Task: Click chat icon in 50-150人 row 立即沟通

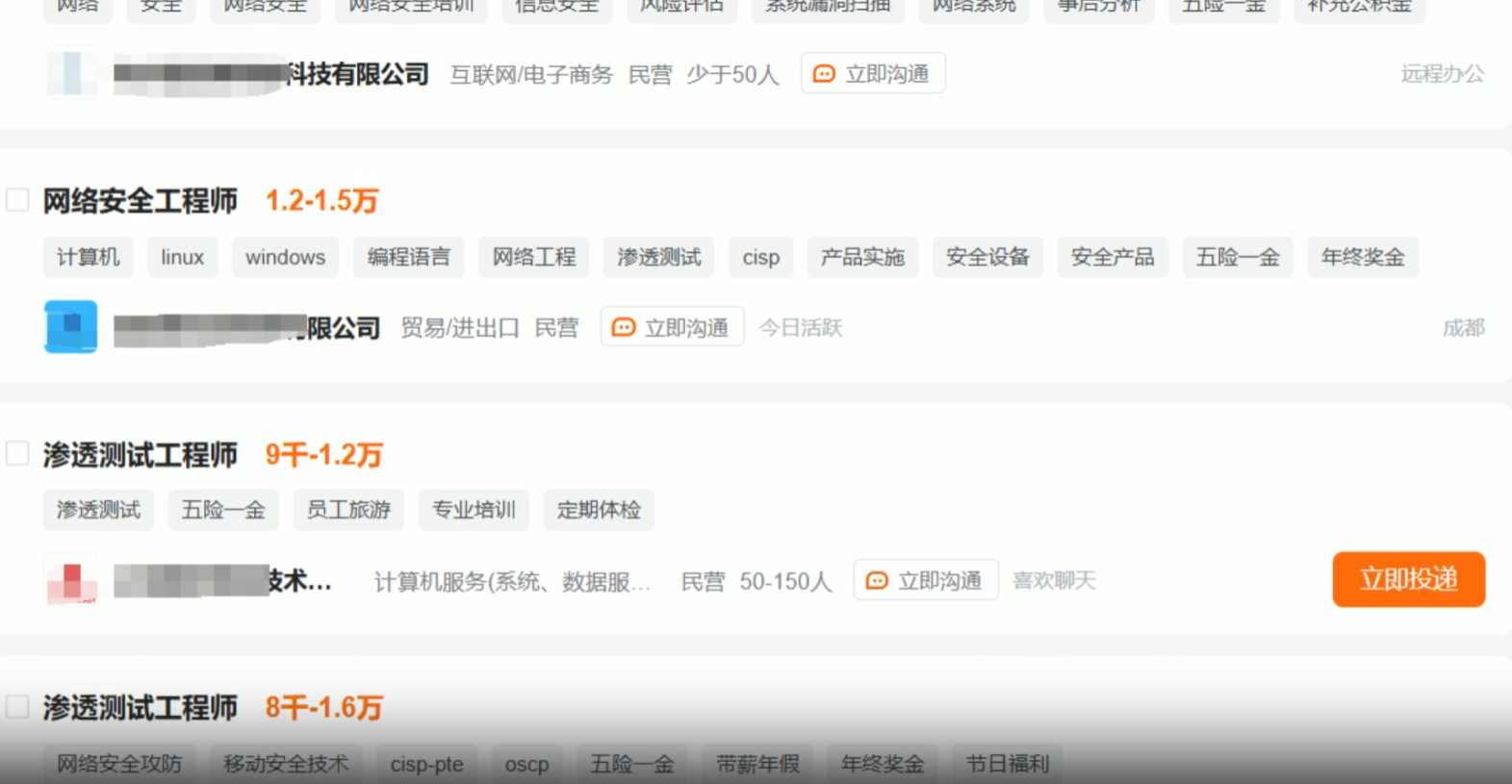Action: tap(877, 581)
